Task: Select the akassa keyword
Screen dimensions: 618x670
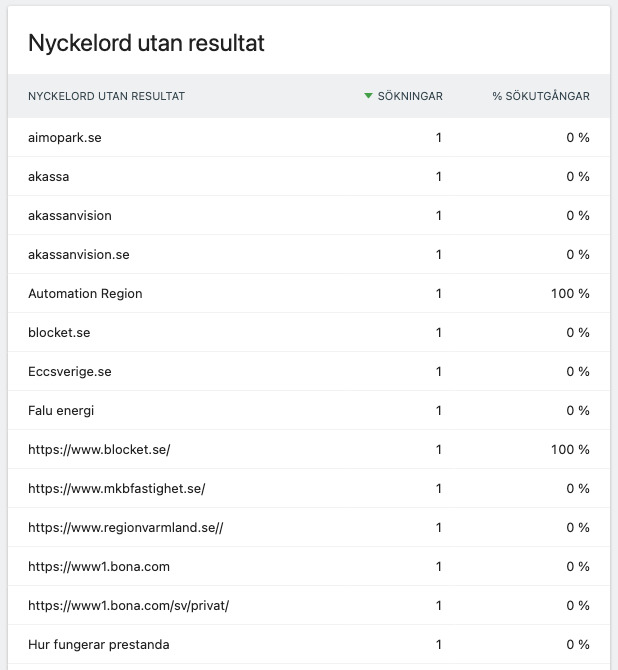Action: pyautogui.click(x=49, y=177)
